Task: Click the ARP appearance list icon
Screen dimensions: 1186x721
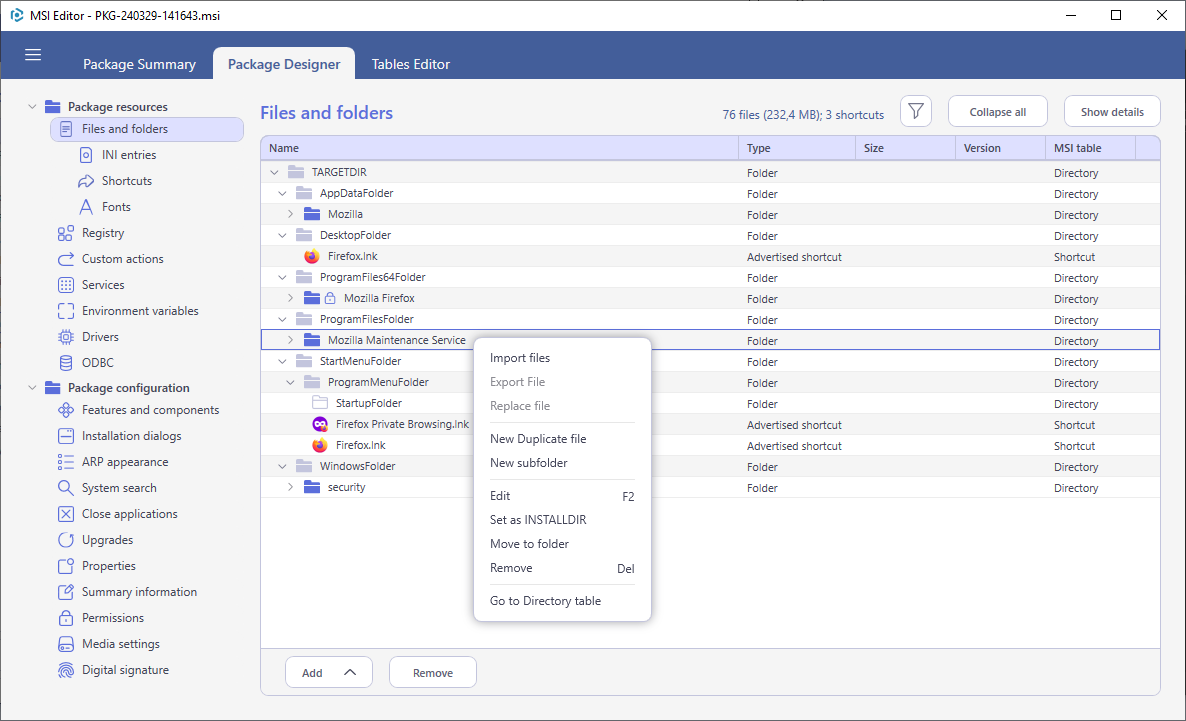Action: coord(66,462)
